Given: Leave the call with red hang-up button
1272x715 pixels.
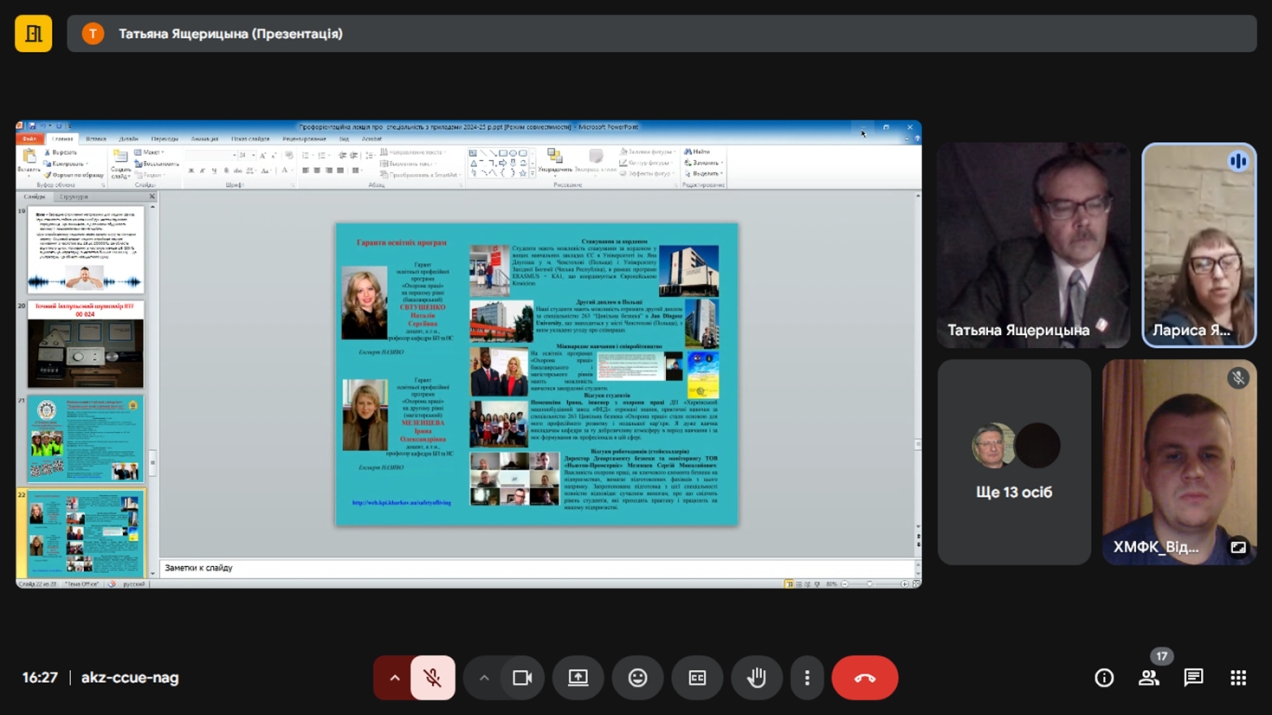Looking at the screenshot, I should [x=864, y=678].
